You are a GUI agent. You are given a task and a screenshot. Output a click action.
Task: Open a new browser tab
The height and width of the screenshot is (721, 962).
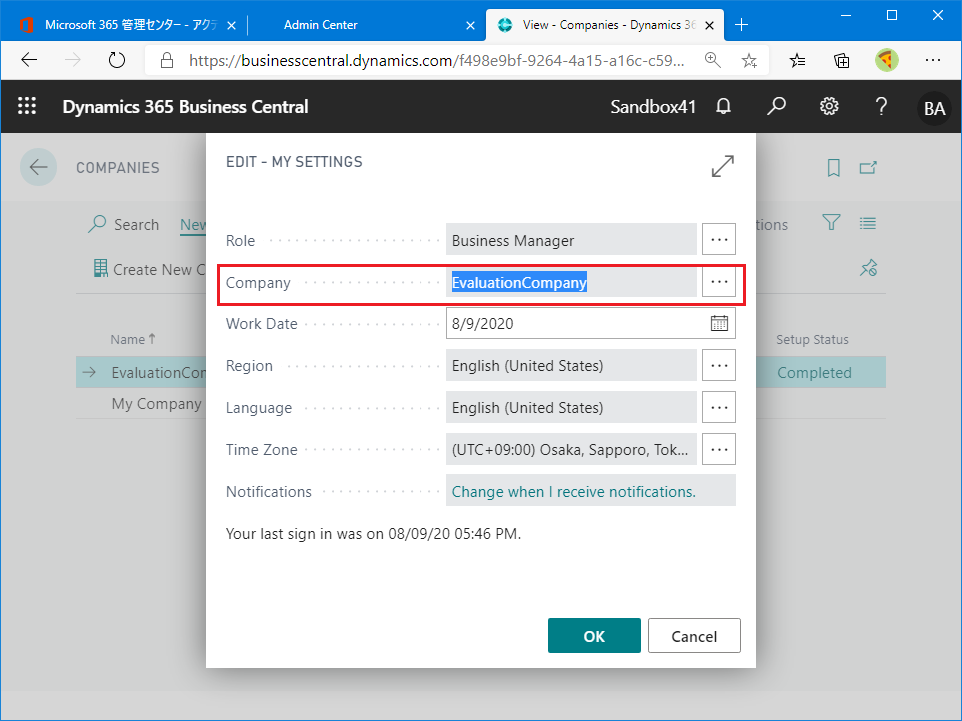741,25
